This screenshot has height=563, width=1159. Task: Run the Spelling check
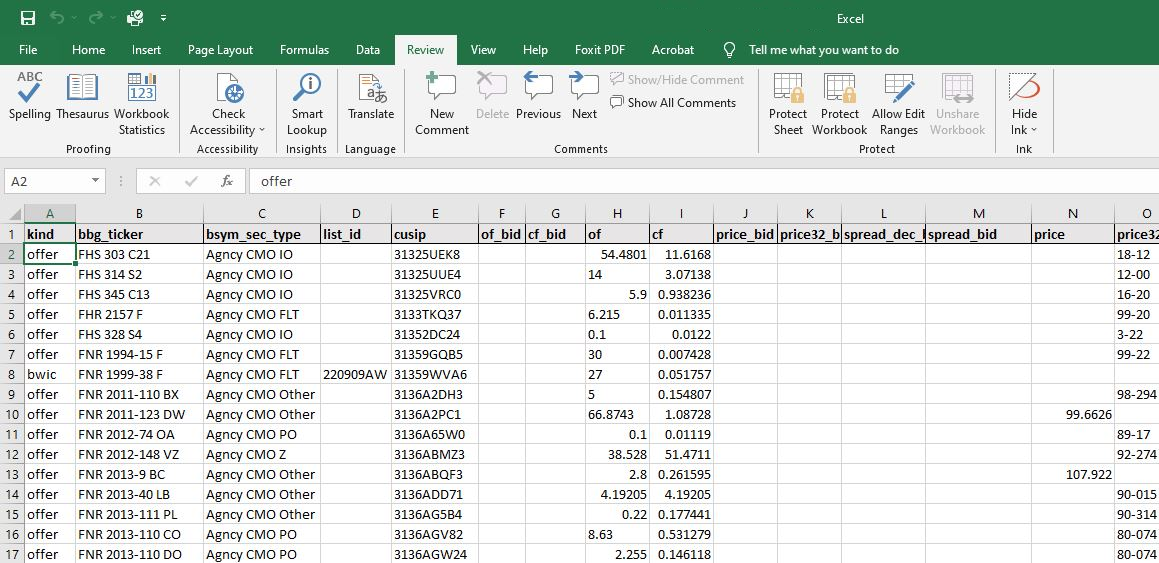click(x=30, y=98)
